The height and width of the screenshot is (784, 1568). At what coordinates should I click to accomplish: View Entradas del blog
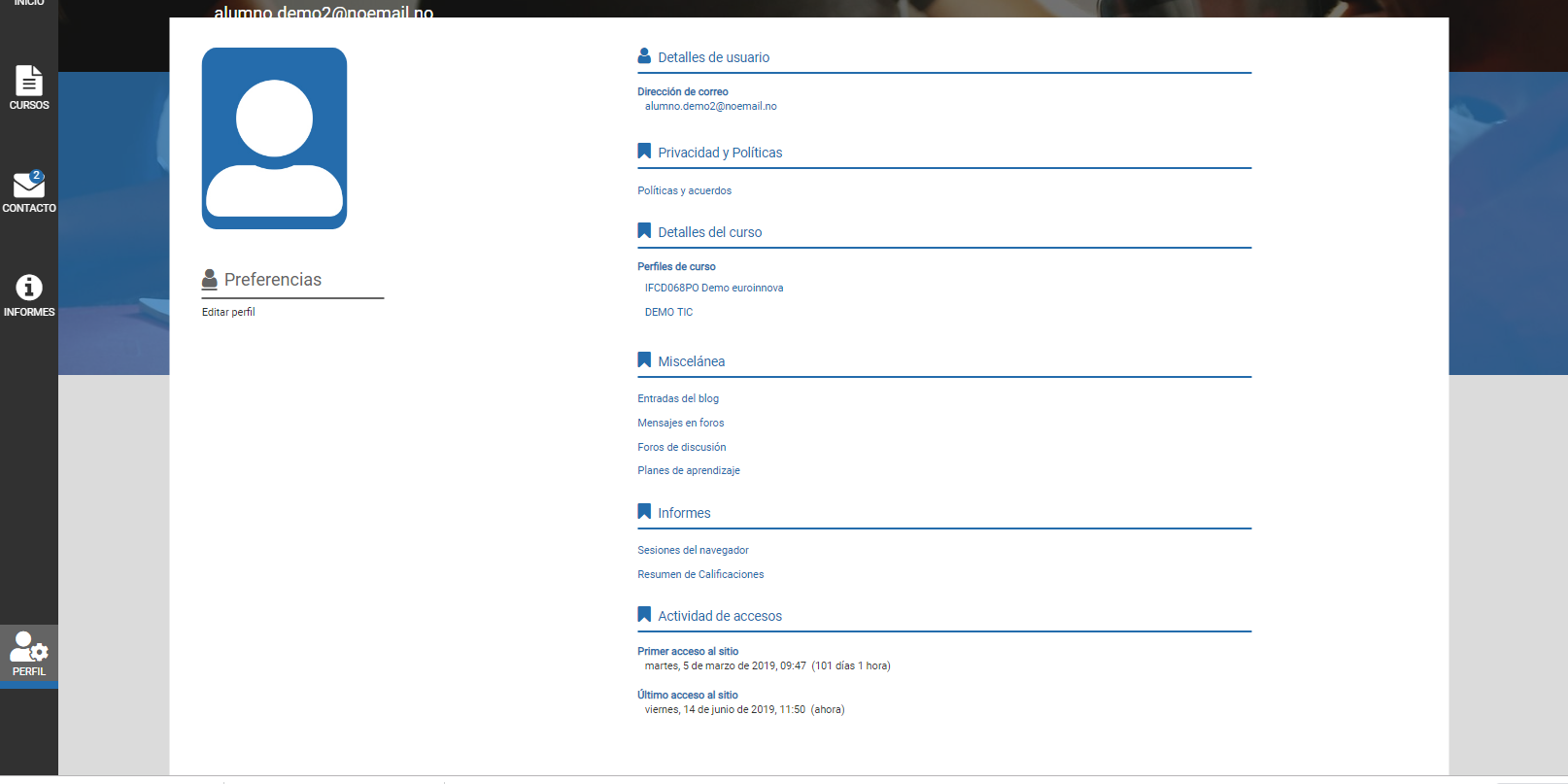[678, 399]
